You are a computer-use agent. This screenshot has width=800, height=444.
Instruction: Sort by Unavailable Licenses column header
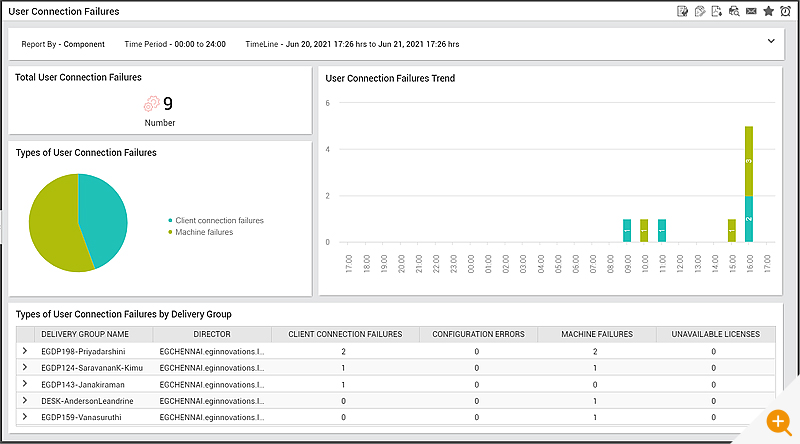click(715, 334)
